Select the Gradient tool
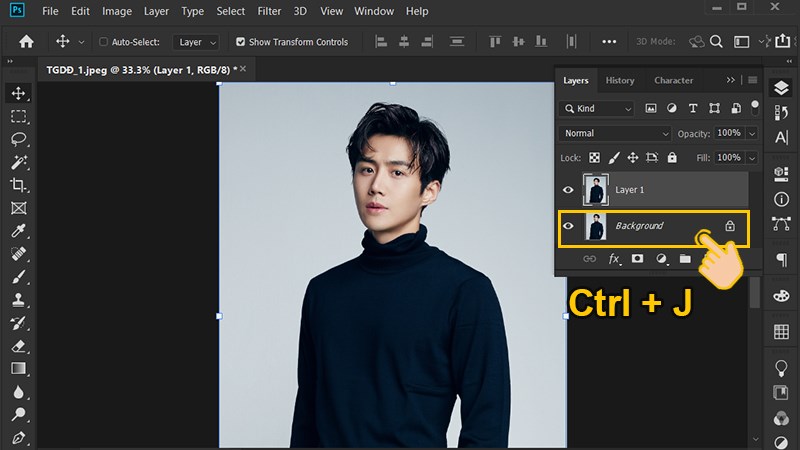Image resolution: width=800 pixels, height=450 pixels. [x=18, y=368]
